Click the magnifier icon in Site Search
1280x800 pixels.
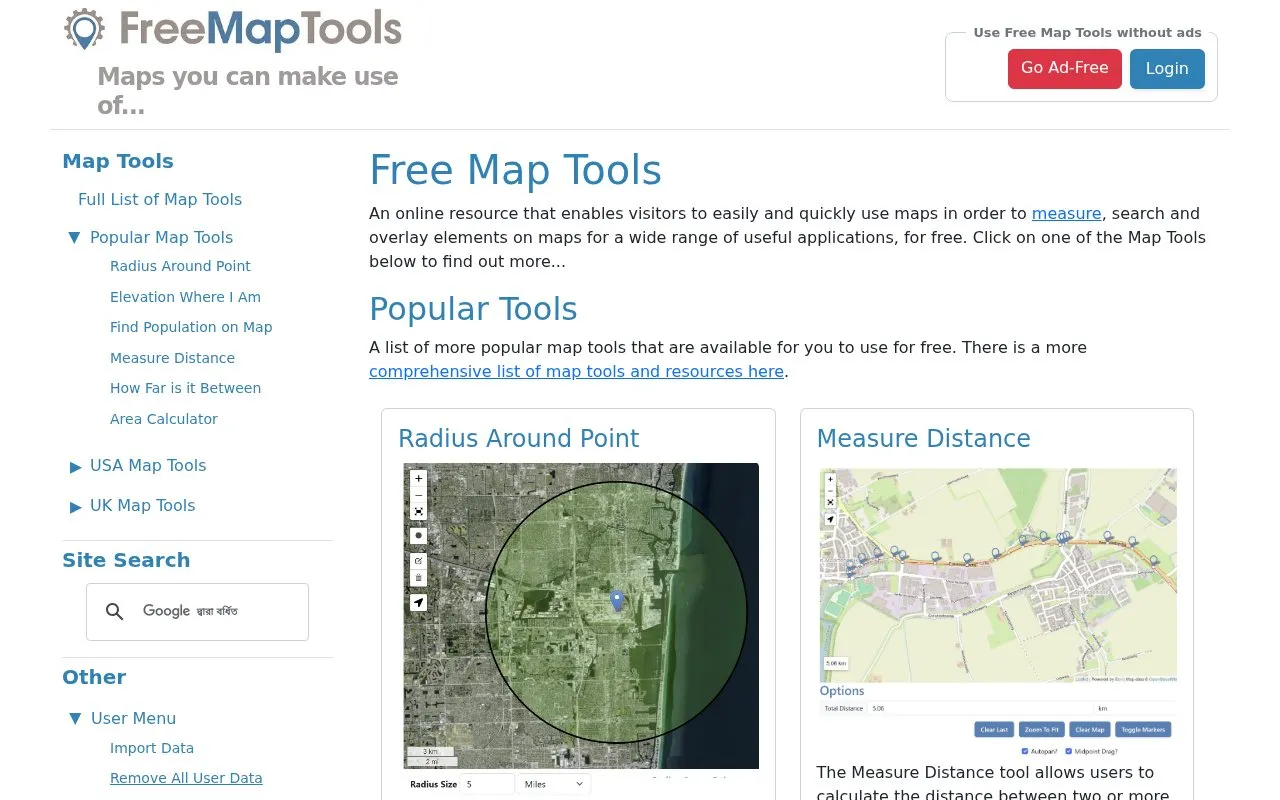[x=115, y=612]
